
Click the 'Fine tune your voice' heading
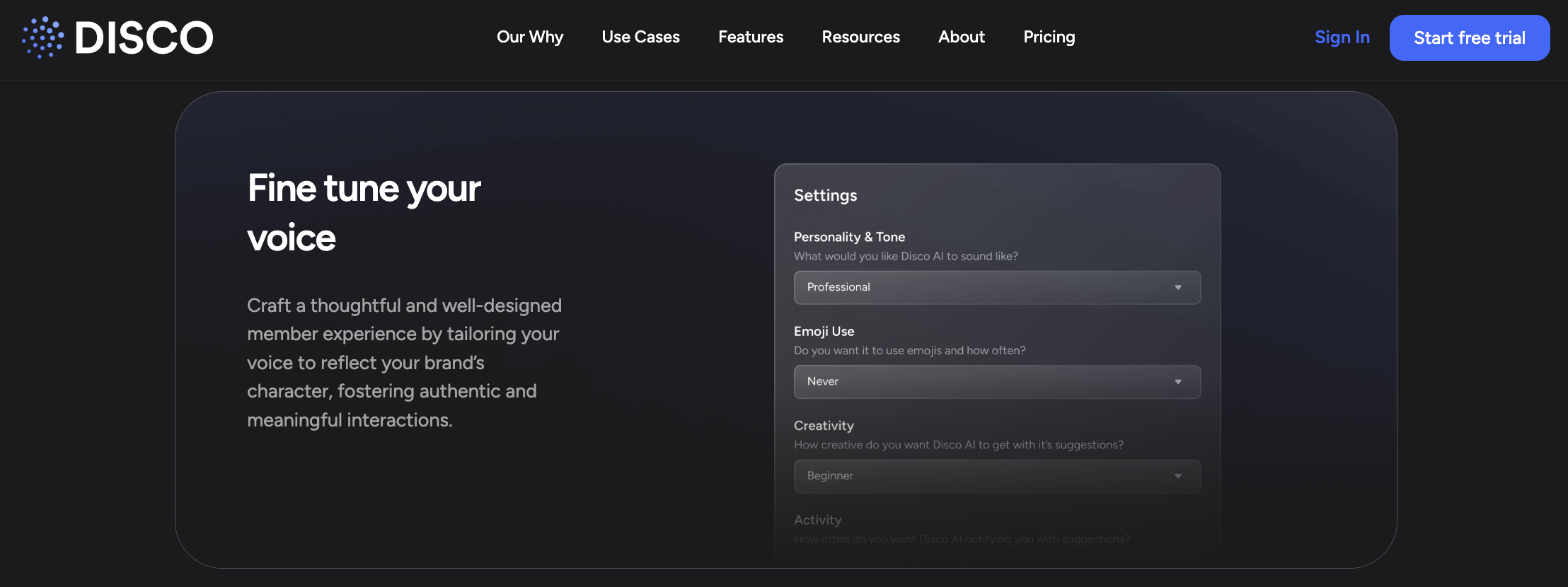[364, 213]
